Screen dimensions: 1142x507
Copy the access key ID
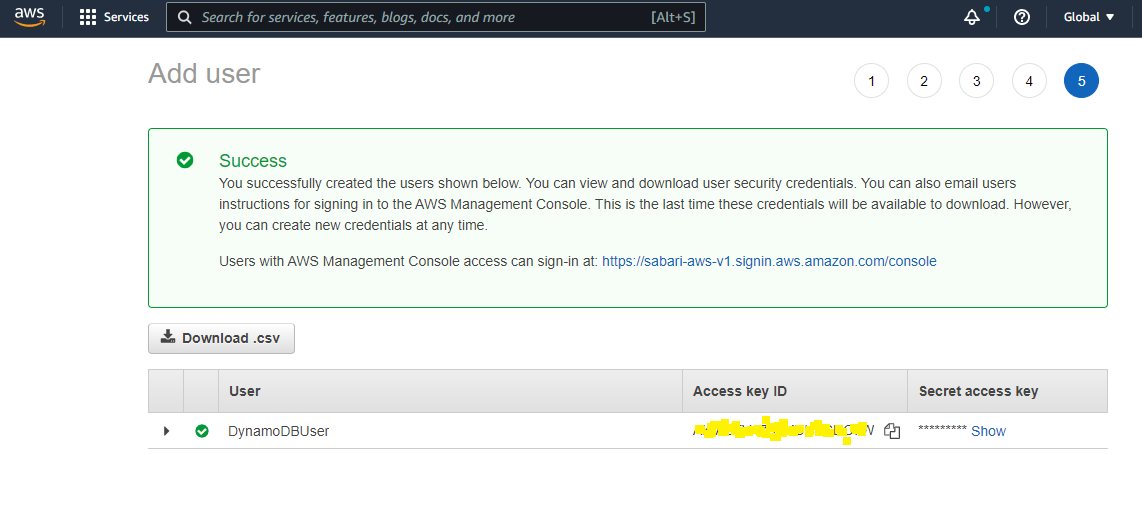tap(891, 431)
